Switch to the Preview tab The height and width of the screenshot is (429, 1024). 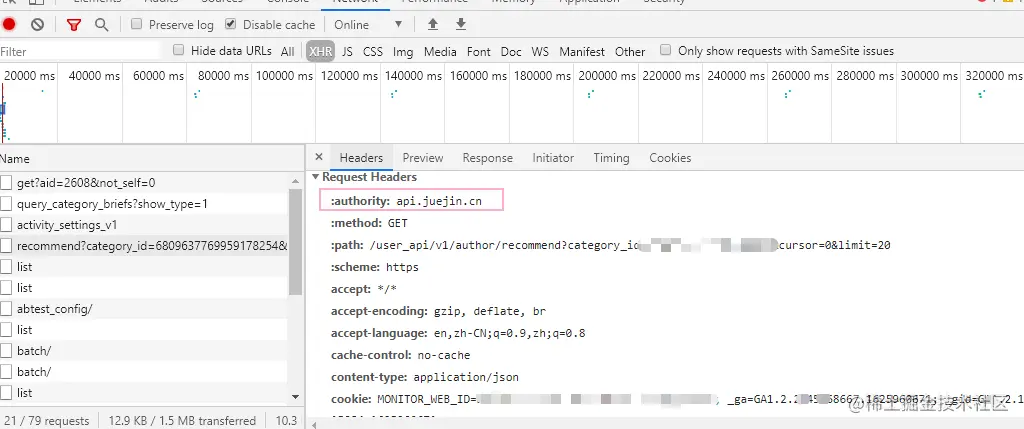coord(423,158)
